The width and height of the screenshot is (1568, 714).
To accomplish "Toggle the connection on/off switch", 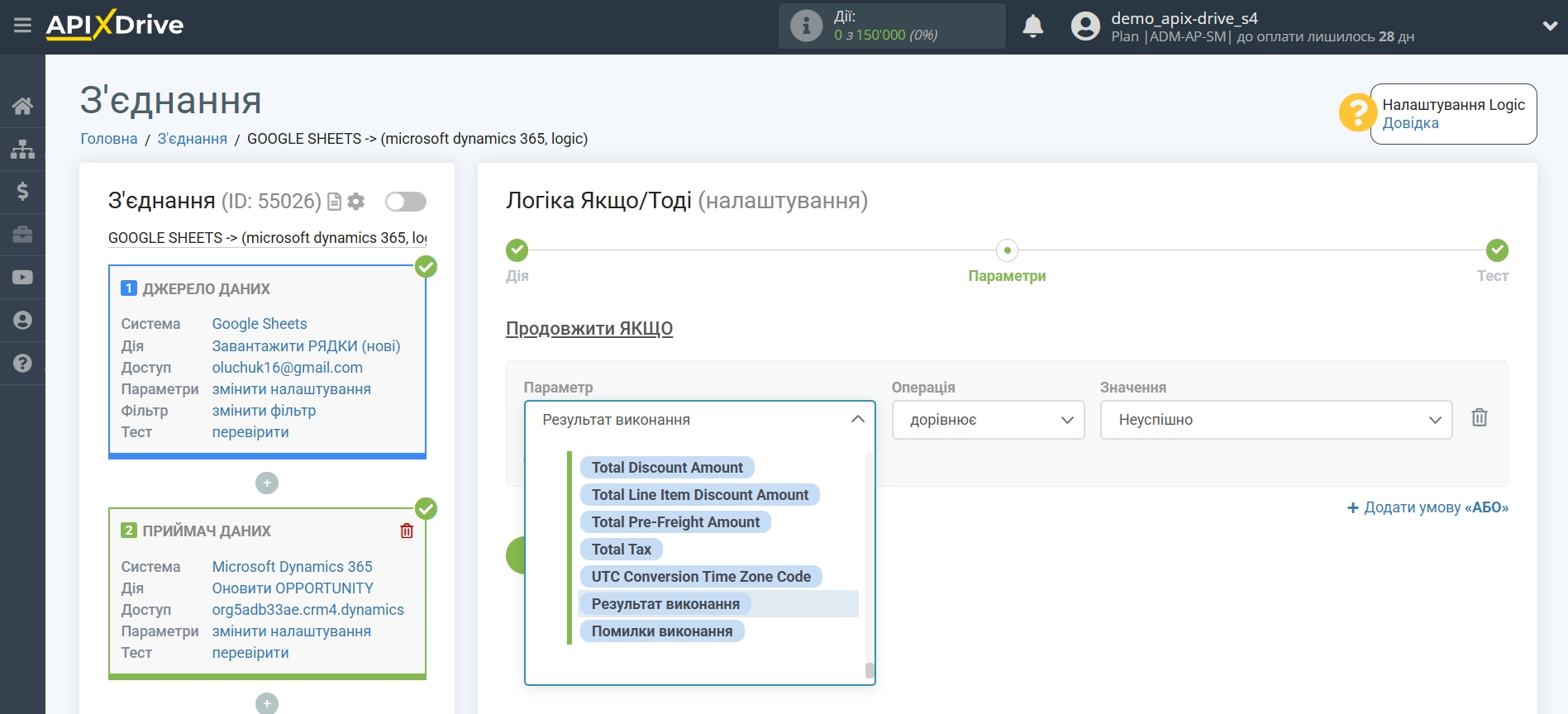I will (x=406, y=202).
